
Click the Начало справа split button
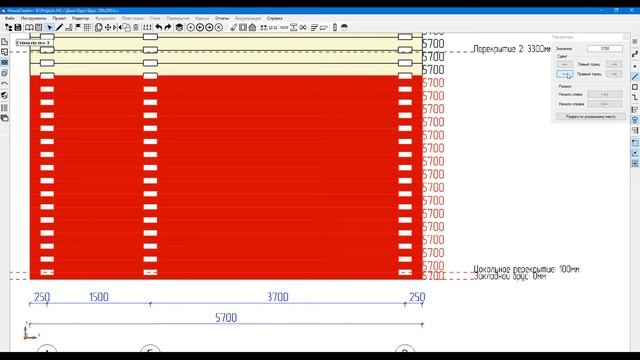605,104
